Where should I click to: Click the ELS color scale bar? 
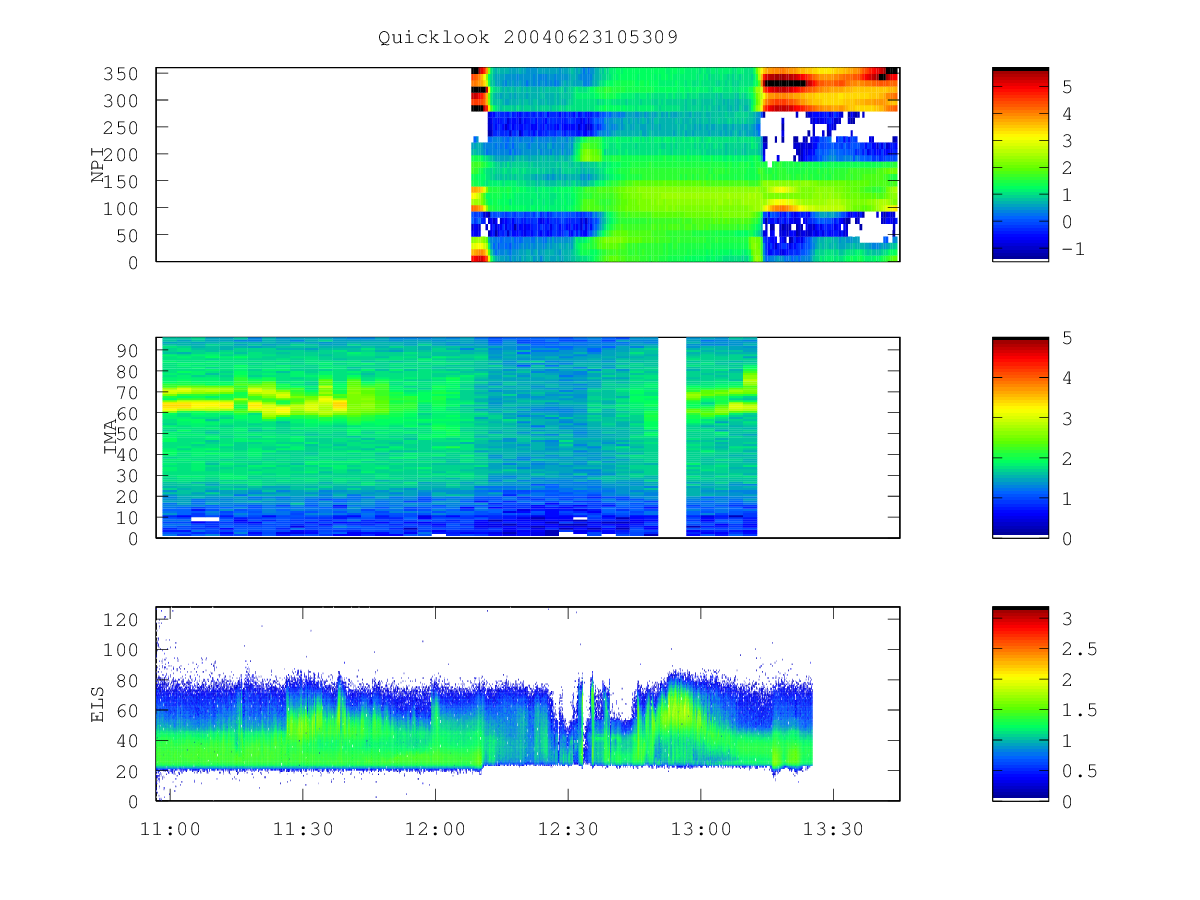coord(1020,704)
